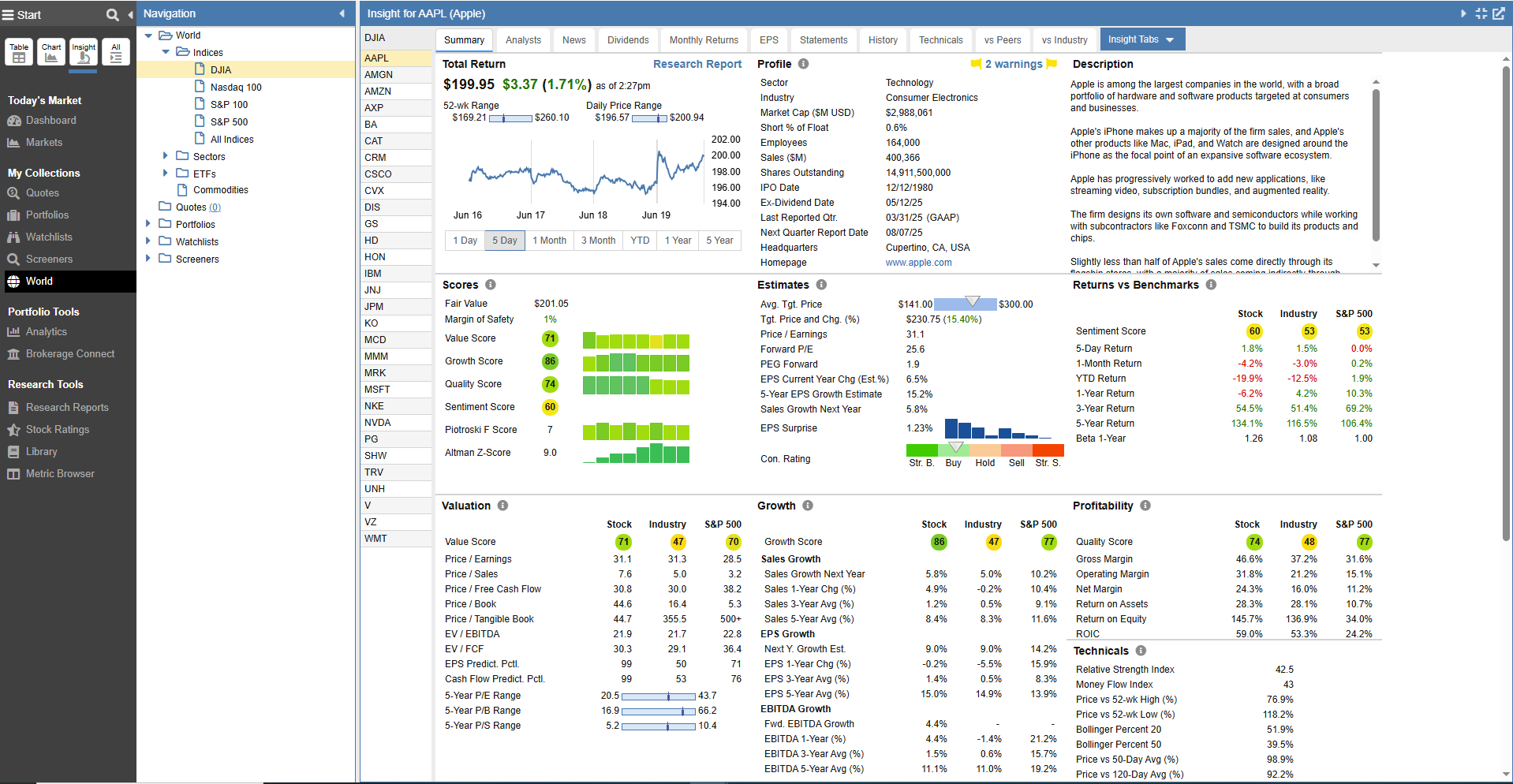This screenshot has height=784, width=1513.
Task: Collapse the left sidebar arrow
Action: click(130, 14)
